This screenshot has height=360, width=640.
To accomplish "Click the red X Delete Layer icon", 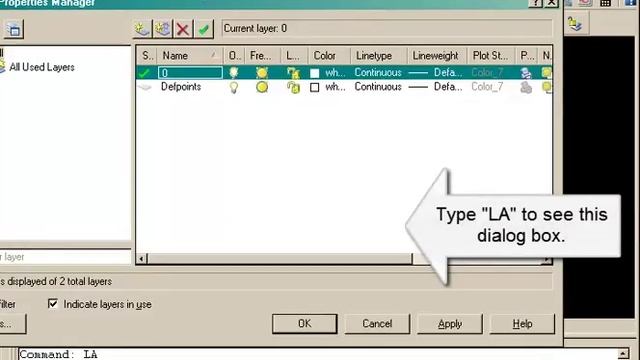I will 183,29.
